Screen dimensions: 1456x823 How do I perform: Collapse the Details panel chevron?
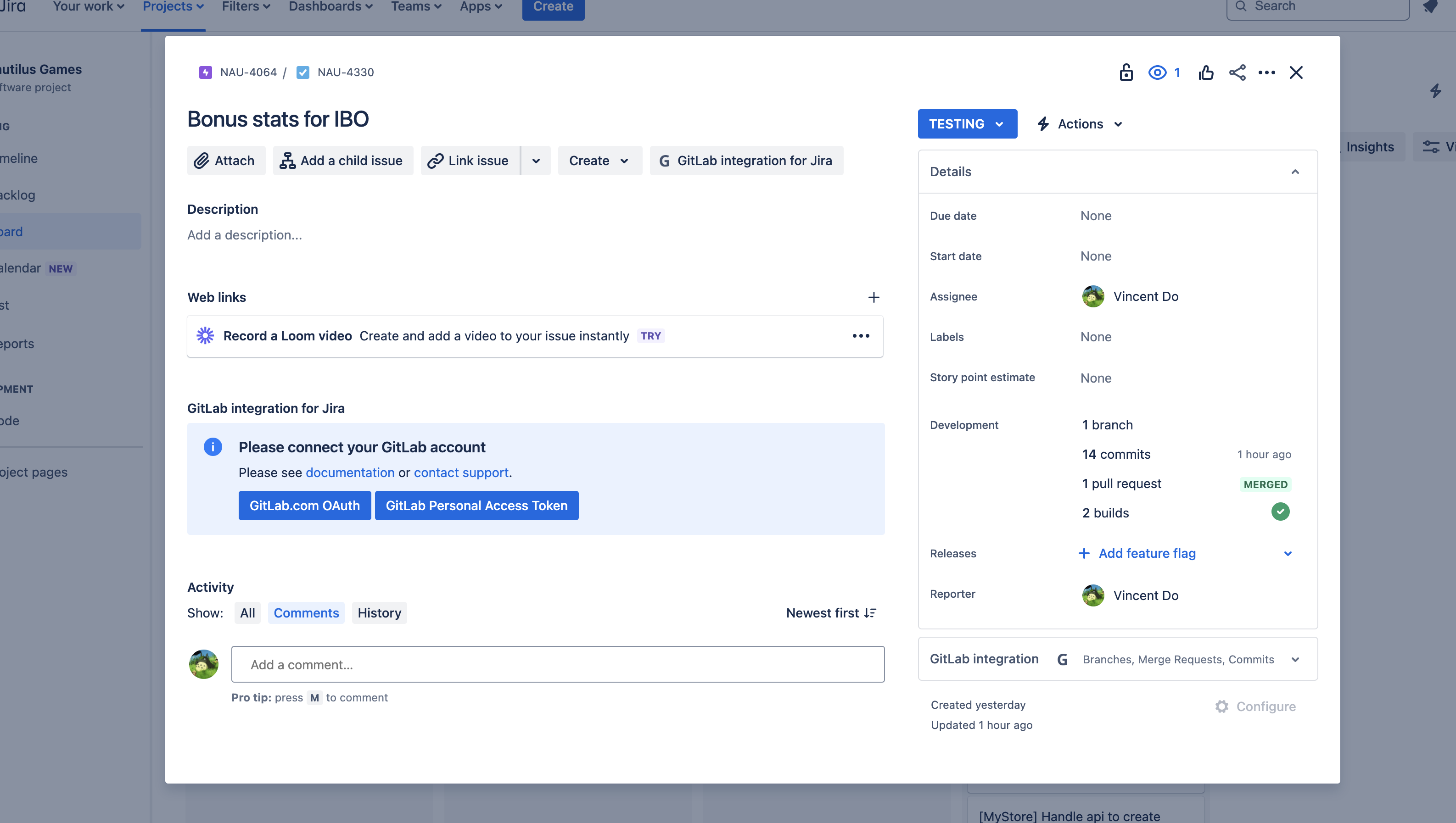[1295, 172]
